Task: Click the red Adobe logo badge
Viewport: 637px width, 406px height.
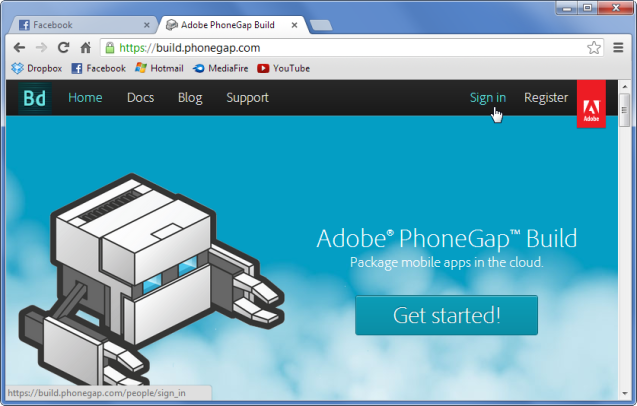Action: pos(591,104)
